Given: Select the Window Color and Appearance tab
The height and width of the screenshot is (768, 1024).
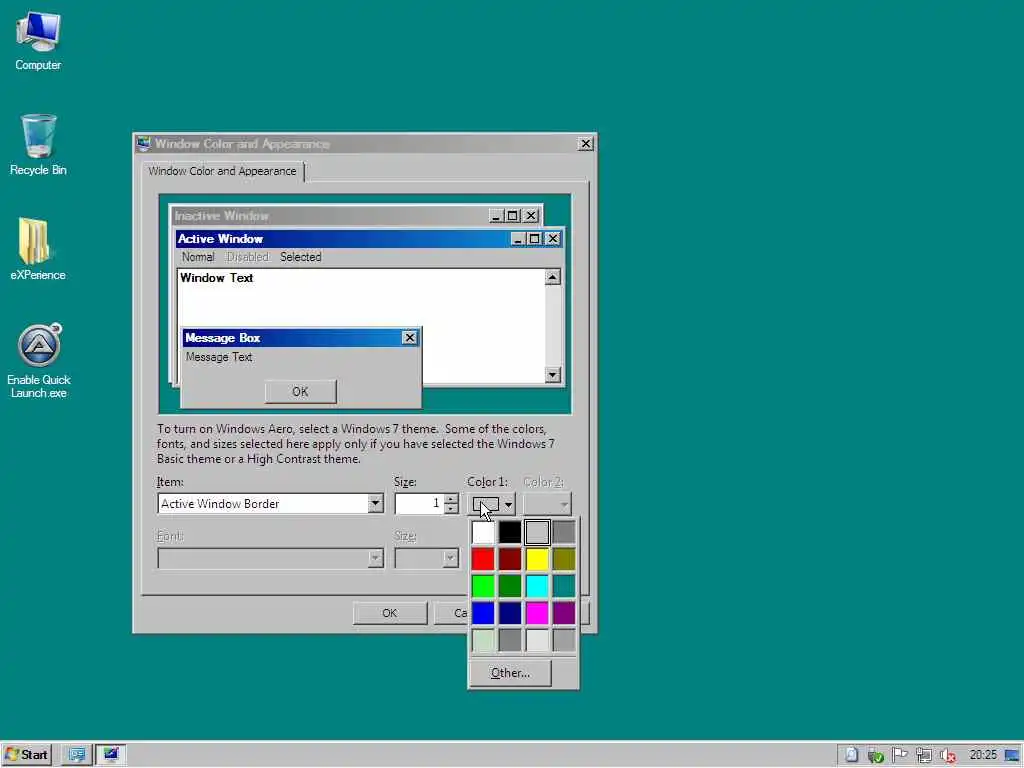Looking at the screenshot, I should (x=222, y=171).
